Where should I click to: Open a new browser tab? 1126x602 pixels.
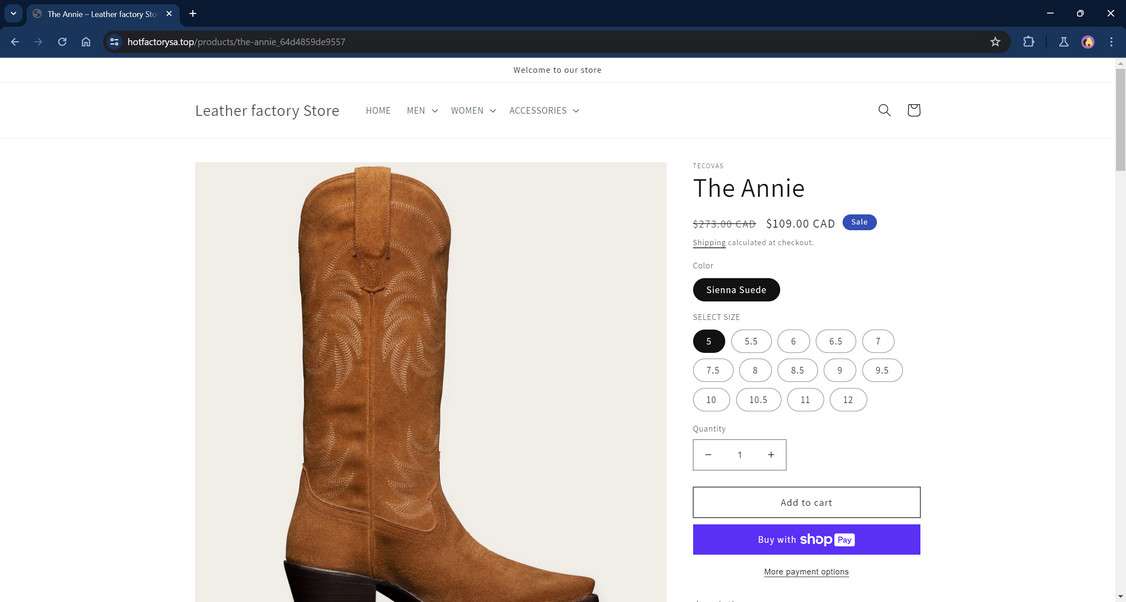tap(193, 13)
